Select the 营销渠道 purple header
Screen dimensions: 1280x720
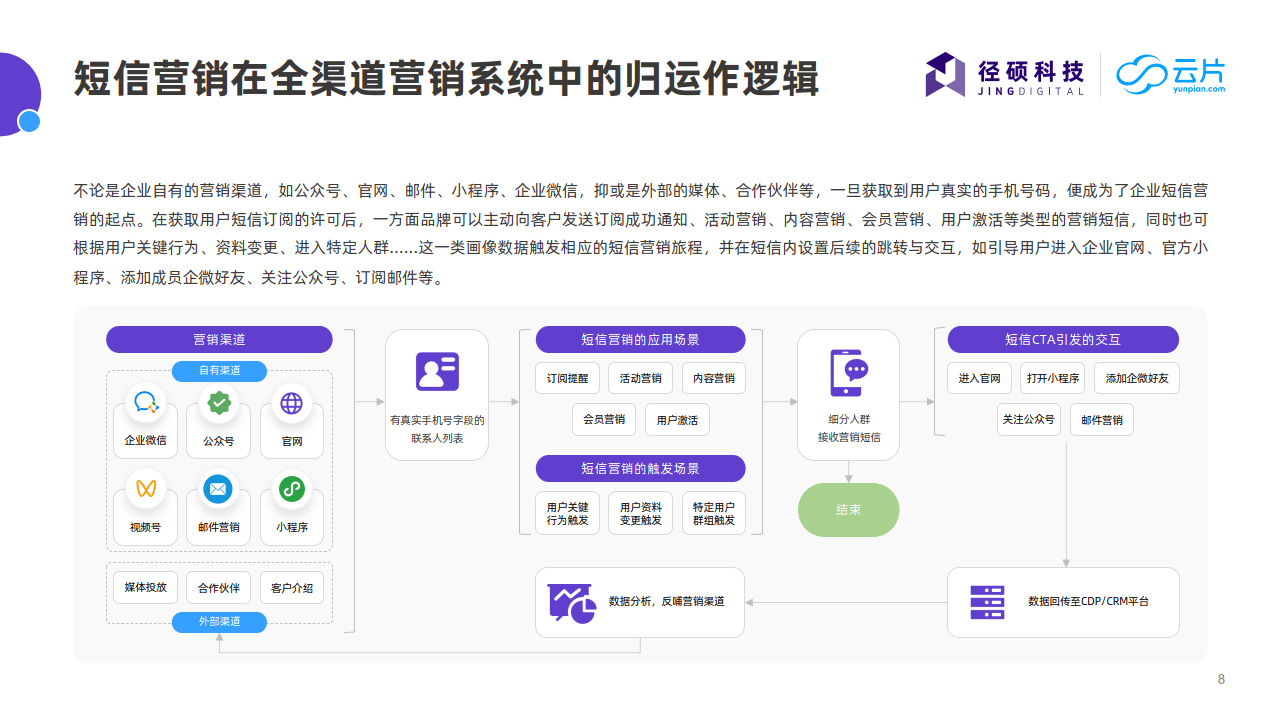(x=219, y=340)
